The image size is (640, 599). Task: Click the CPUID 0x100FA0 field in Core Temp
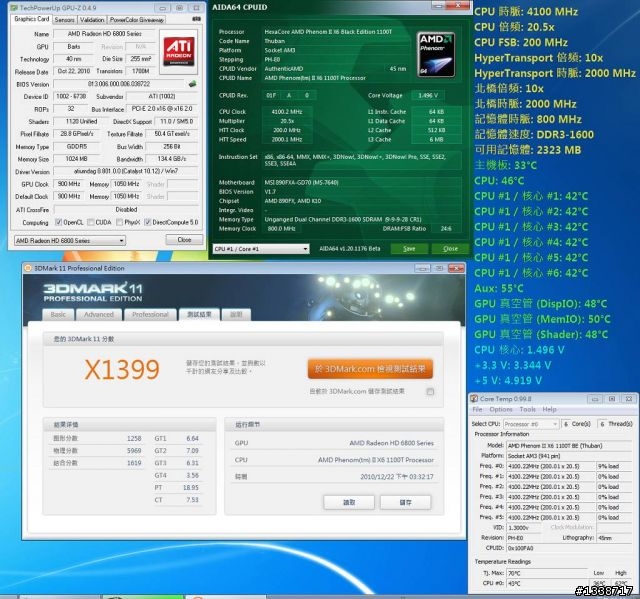569,548
